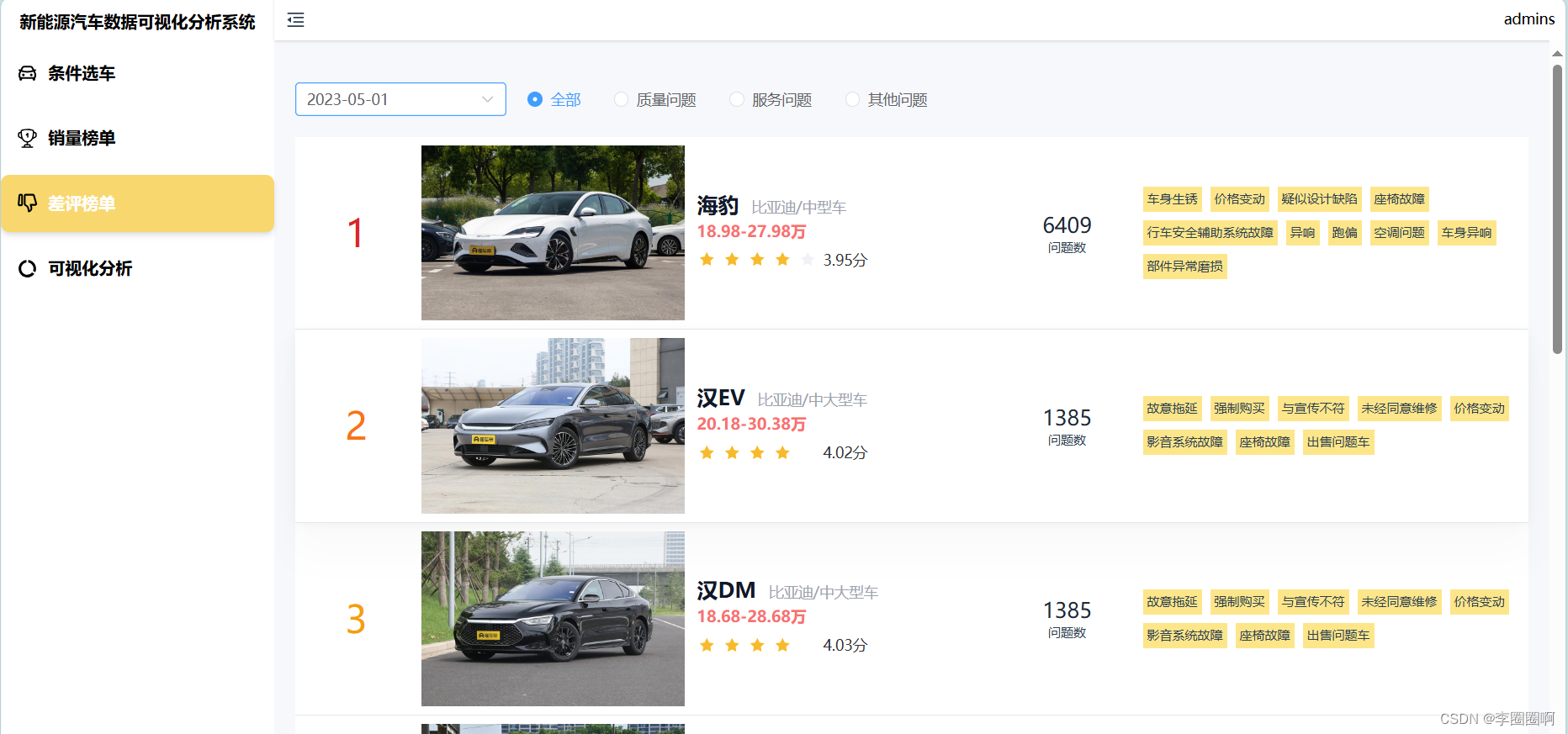Click the car icon beside 条件选车
1568x734 pixels.
[x=28, y=73]
